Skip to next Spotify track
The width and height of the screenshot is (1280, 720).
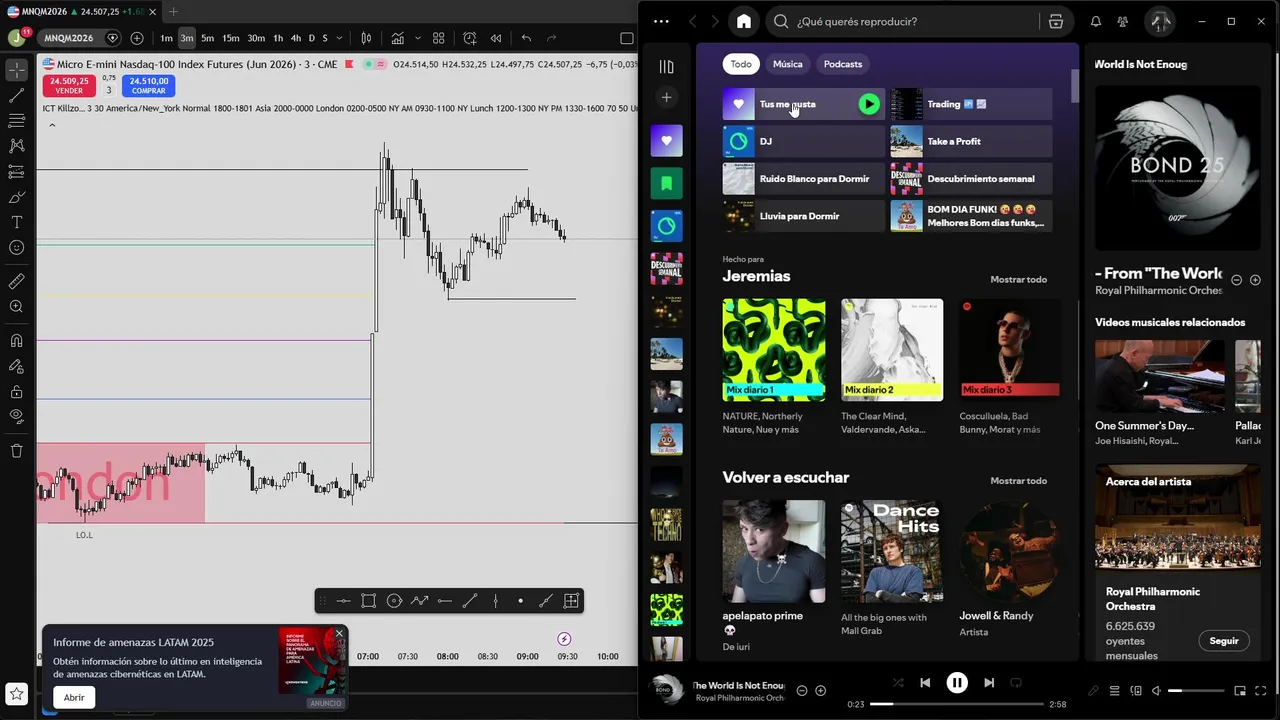[989, 683]
